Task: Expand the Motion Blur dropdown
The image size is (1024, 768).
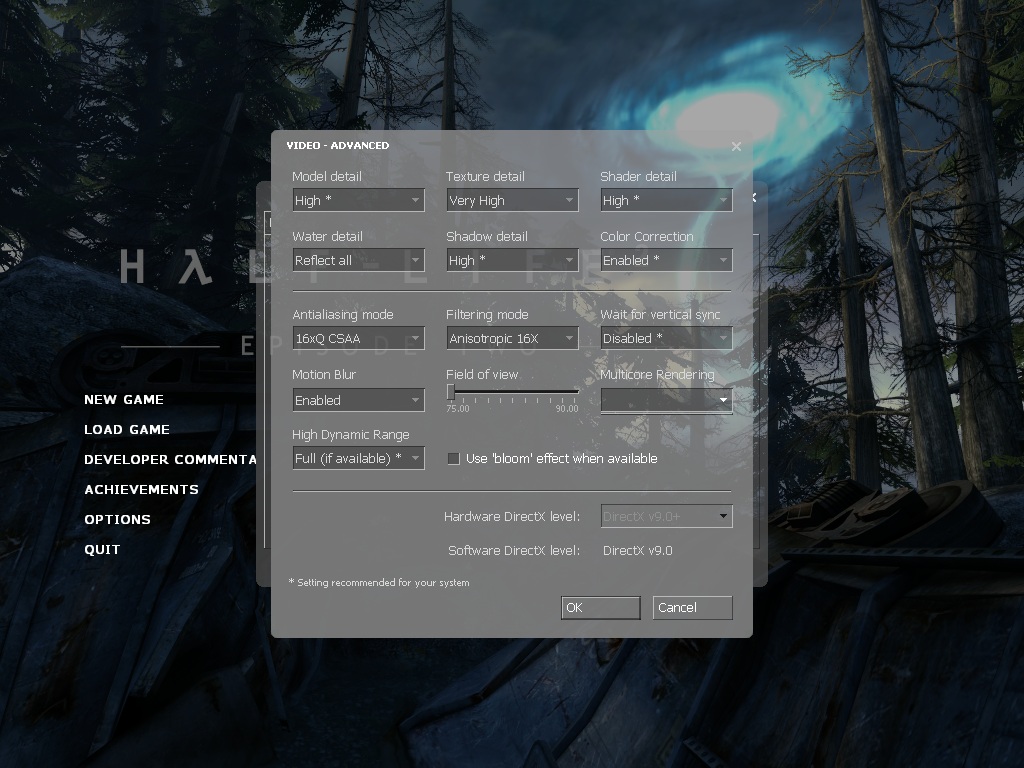Action: click(x=358, y=401)
